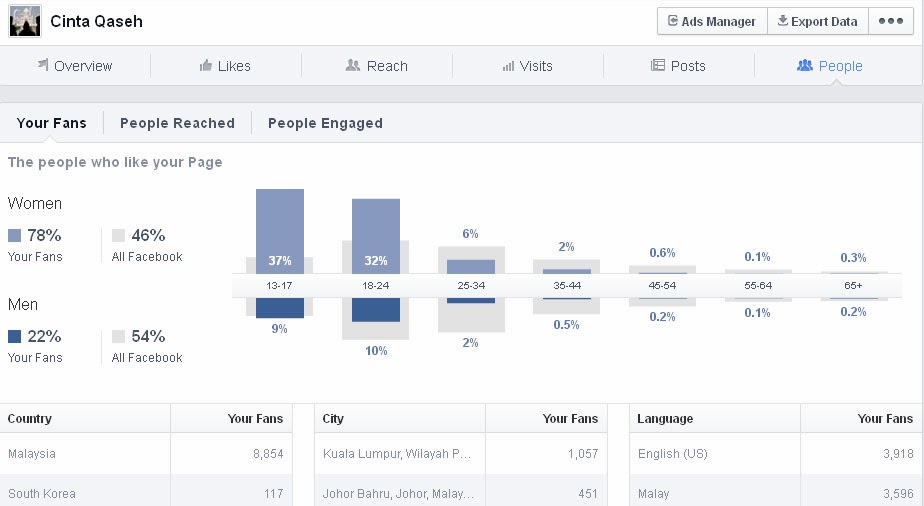
Task: Open the Visits insights tab
Action: coord(527,66)
